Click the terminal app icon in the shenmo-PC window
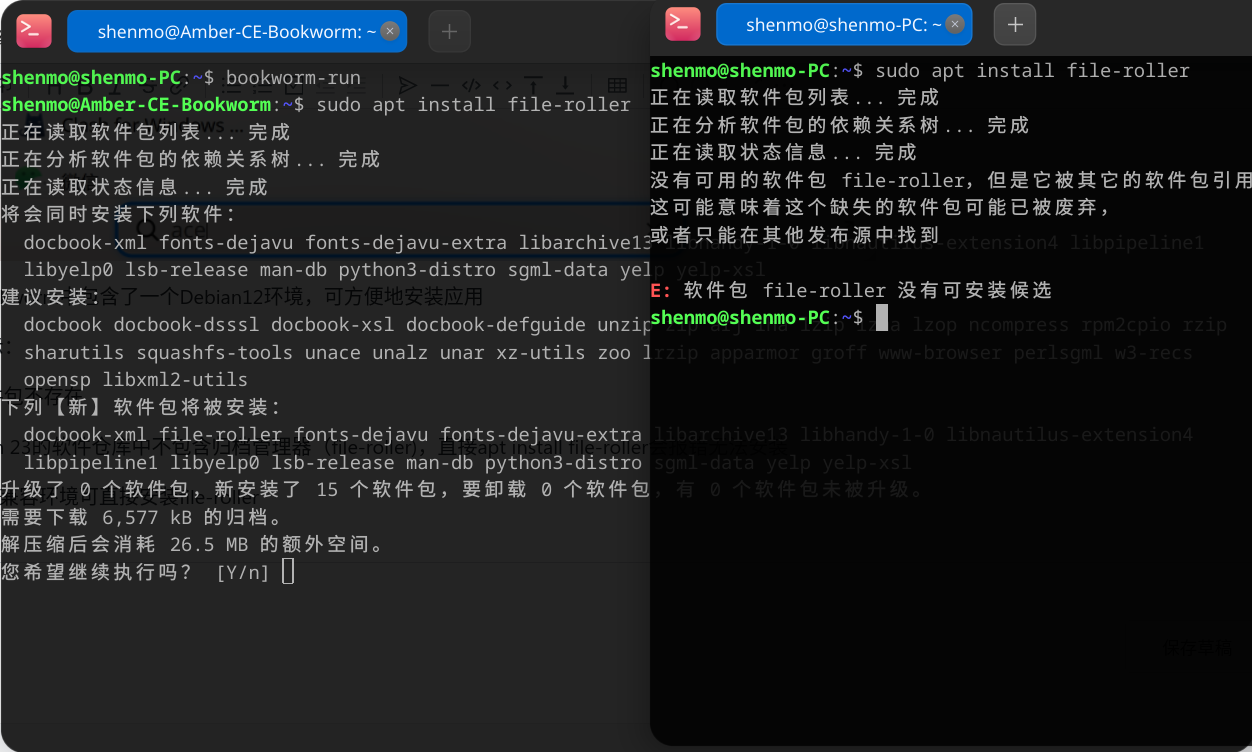 point(683,24)
